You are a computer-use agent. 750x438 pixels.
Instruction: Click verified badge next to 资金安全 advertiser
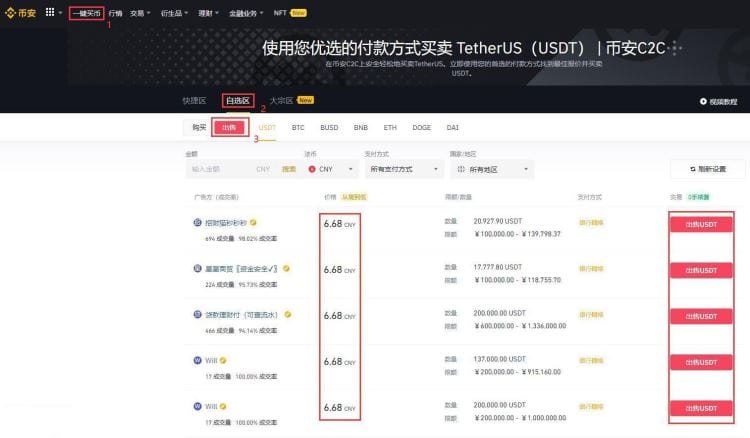pos(286,268)
